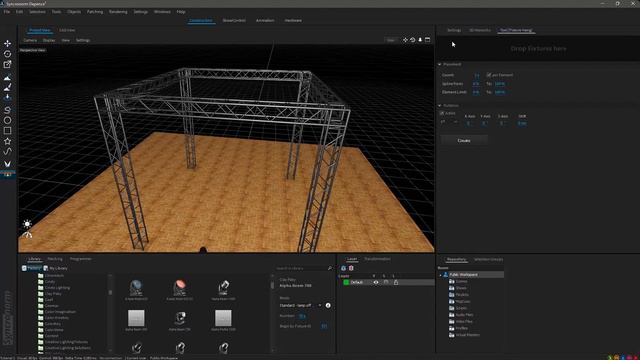The height and width of the screenshot is (360, 640).
Task: Open the Objects menu
Action: (x=74, y=12)
